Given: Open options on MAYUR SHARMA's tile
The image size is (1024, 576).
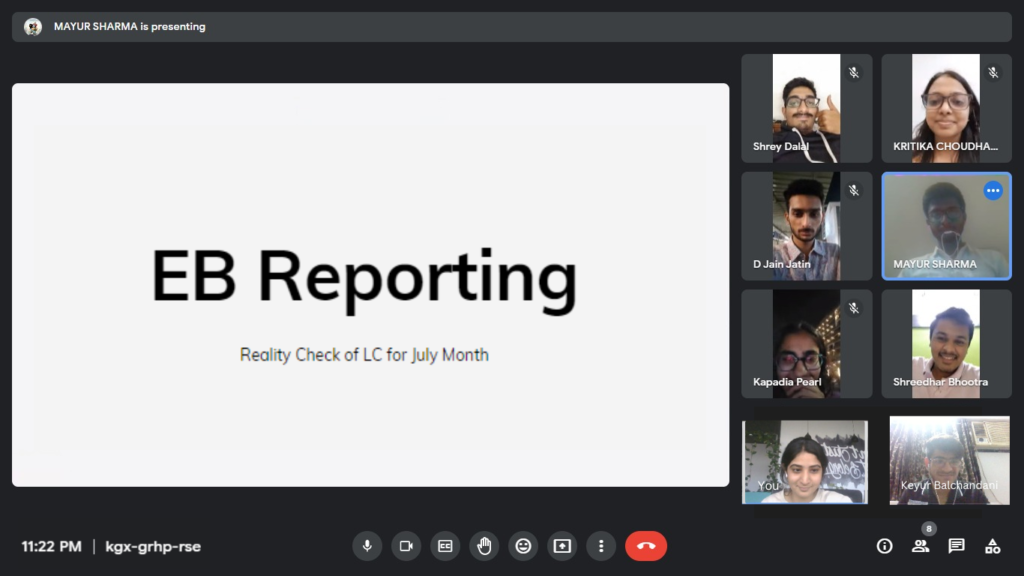Looking at the screenshot, I should [x=993, y=191].
